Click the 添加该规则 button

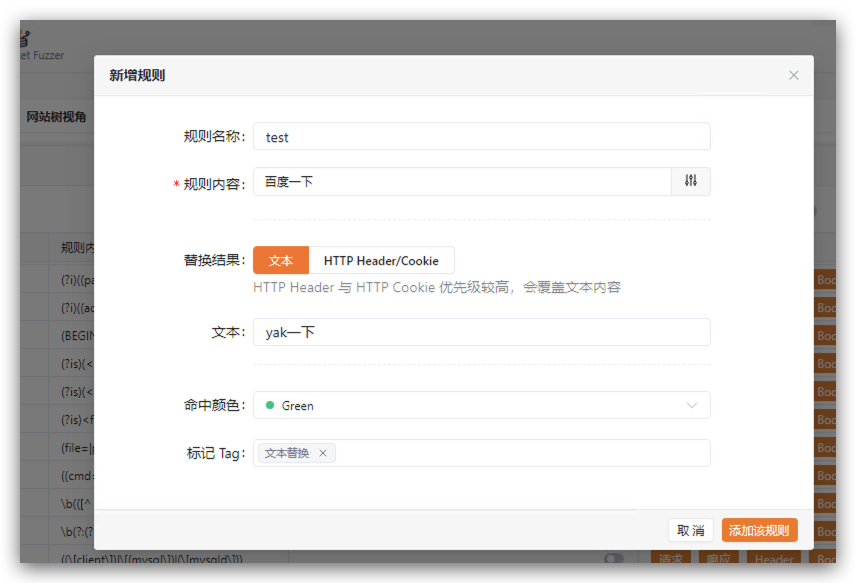pyautogui.click(x=759, y=530)
